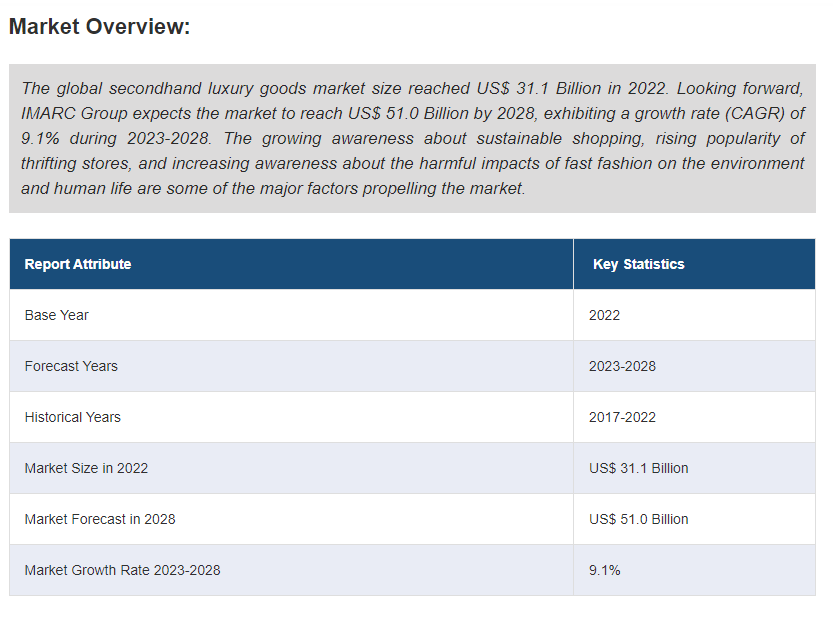Click the 9.1% value in the table
Viewport: 833px width, 619px height.
[604, 570]
